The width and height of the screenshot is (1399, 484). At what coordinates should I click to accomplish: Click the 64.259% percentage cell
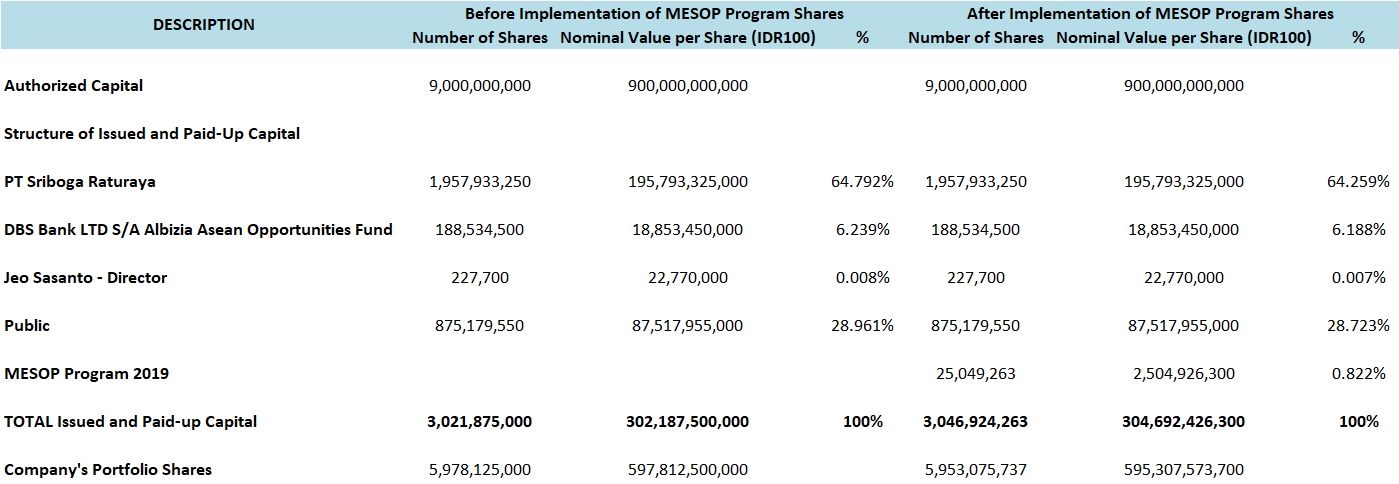pos(1357,182)
